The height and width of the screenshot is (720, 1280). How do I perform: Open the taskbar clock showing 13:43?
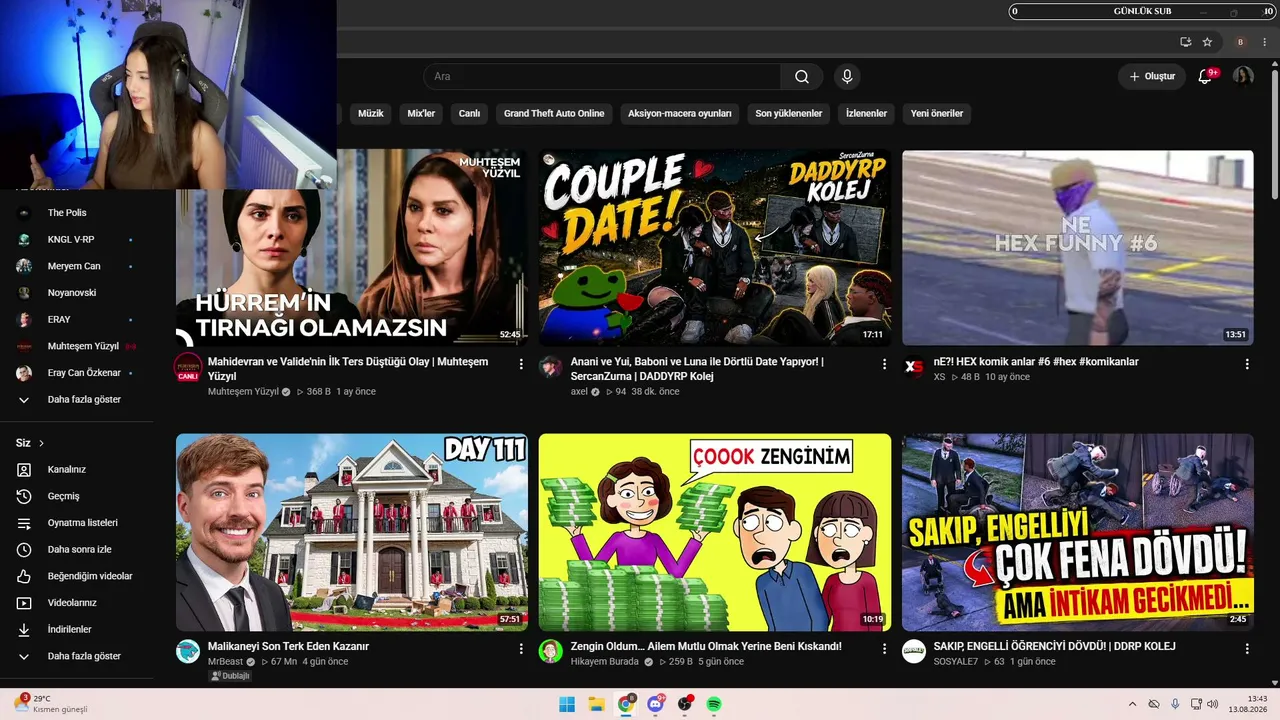(1248, 704)
